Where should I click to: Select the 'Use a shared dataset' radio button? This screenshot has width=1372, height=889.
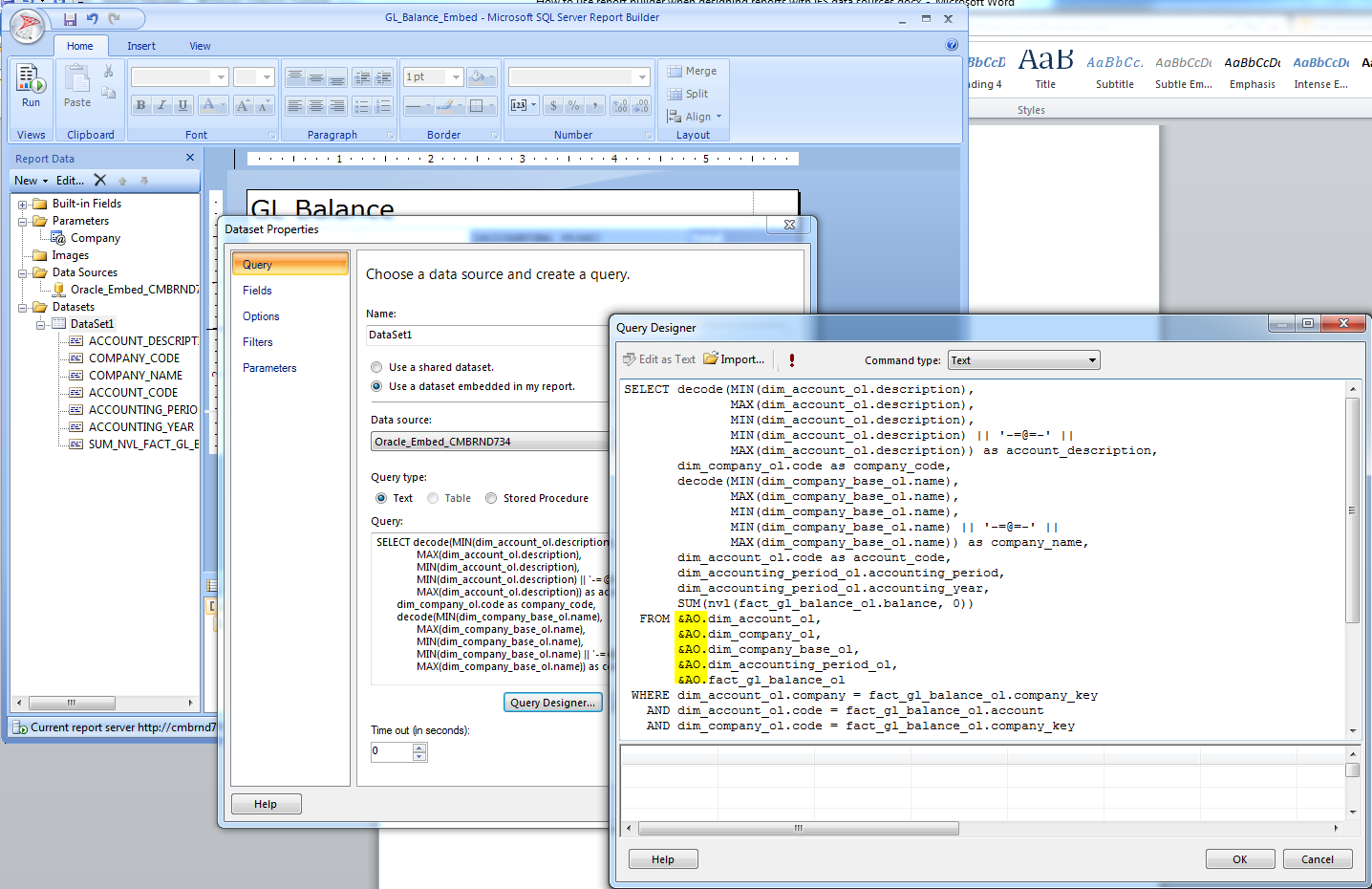[376, 367]
